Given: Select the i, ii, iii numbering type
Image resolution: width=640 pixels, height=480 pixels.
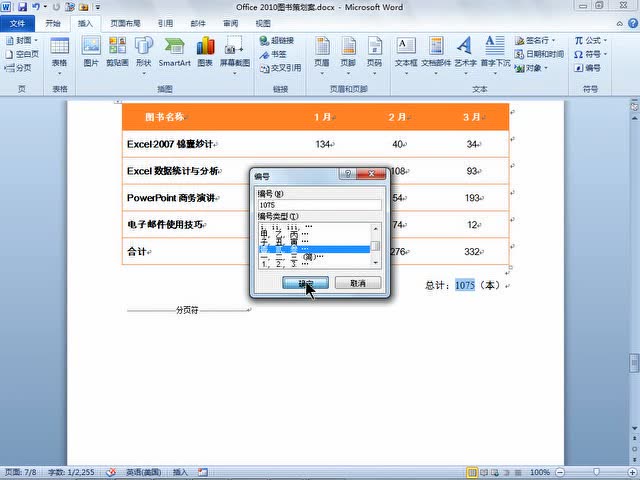Looking at the screenshot, I should tap(314, 227).
